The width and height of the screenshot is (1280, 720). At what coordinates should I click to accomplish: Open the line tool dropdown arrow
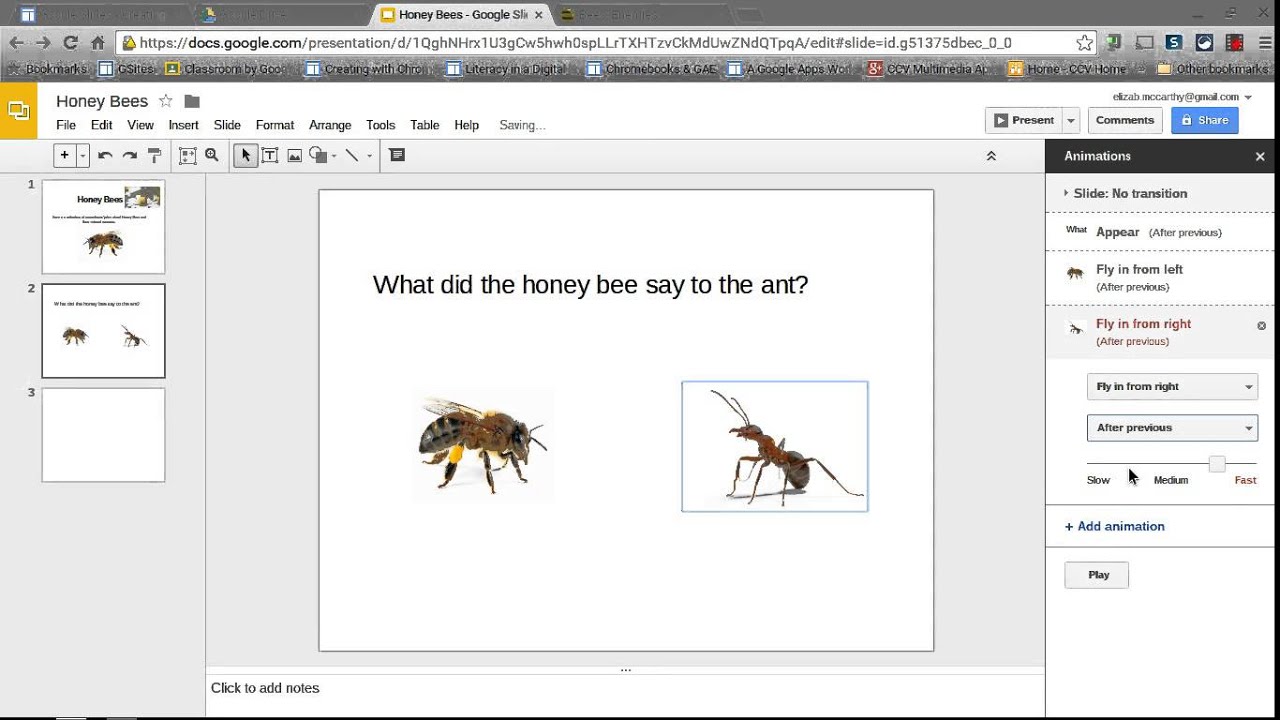tap(369, 156)
